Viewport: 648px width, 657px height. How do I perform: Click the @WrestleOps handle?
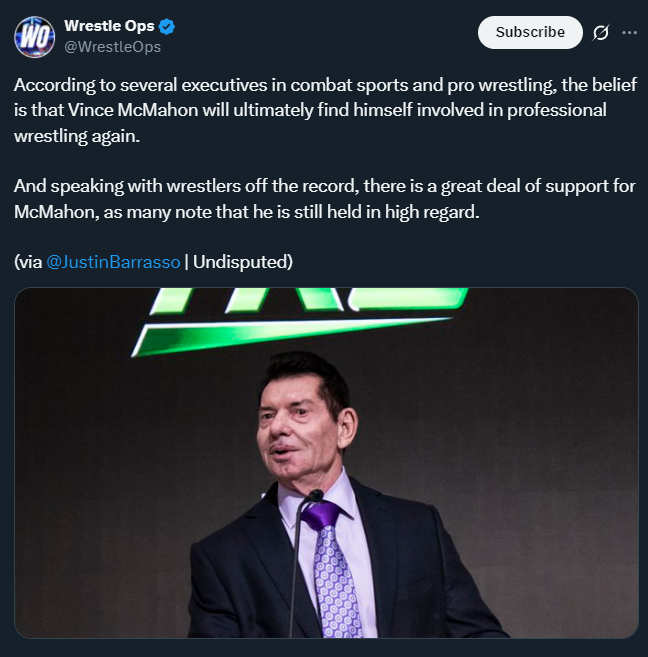(112, 46)
